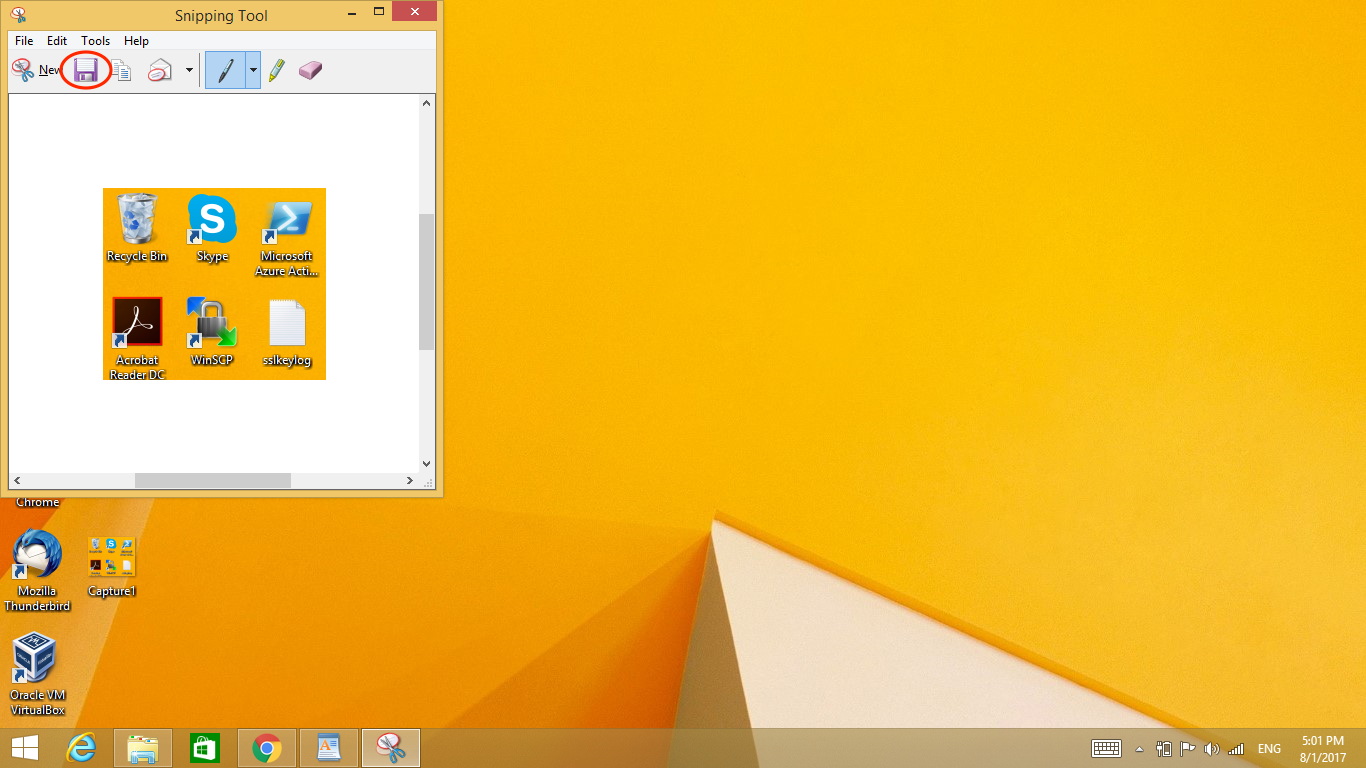1366x768 pixels.
Task: Click the Copy icon in the toolbar
Action: [122, 70]
